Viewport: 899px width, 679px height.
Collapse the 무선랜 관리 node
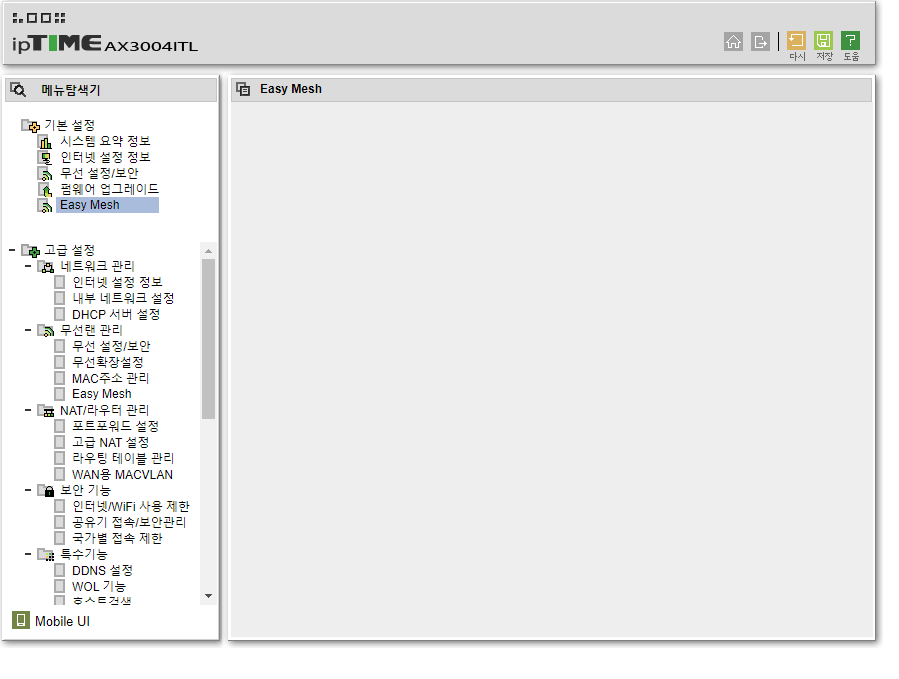coord(28,330)
